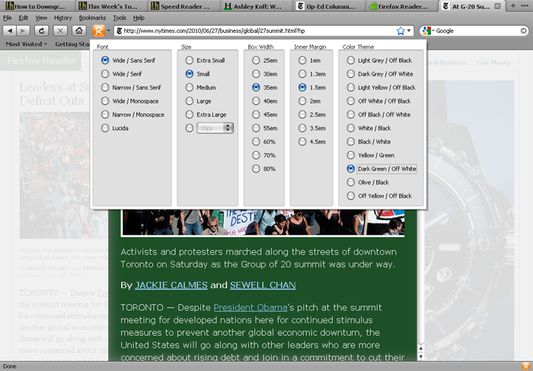533x371 pixels.
Task: Click the browser Back arrow button
Action: pyautogui.click(x=10, y=31)
